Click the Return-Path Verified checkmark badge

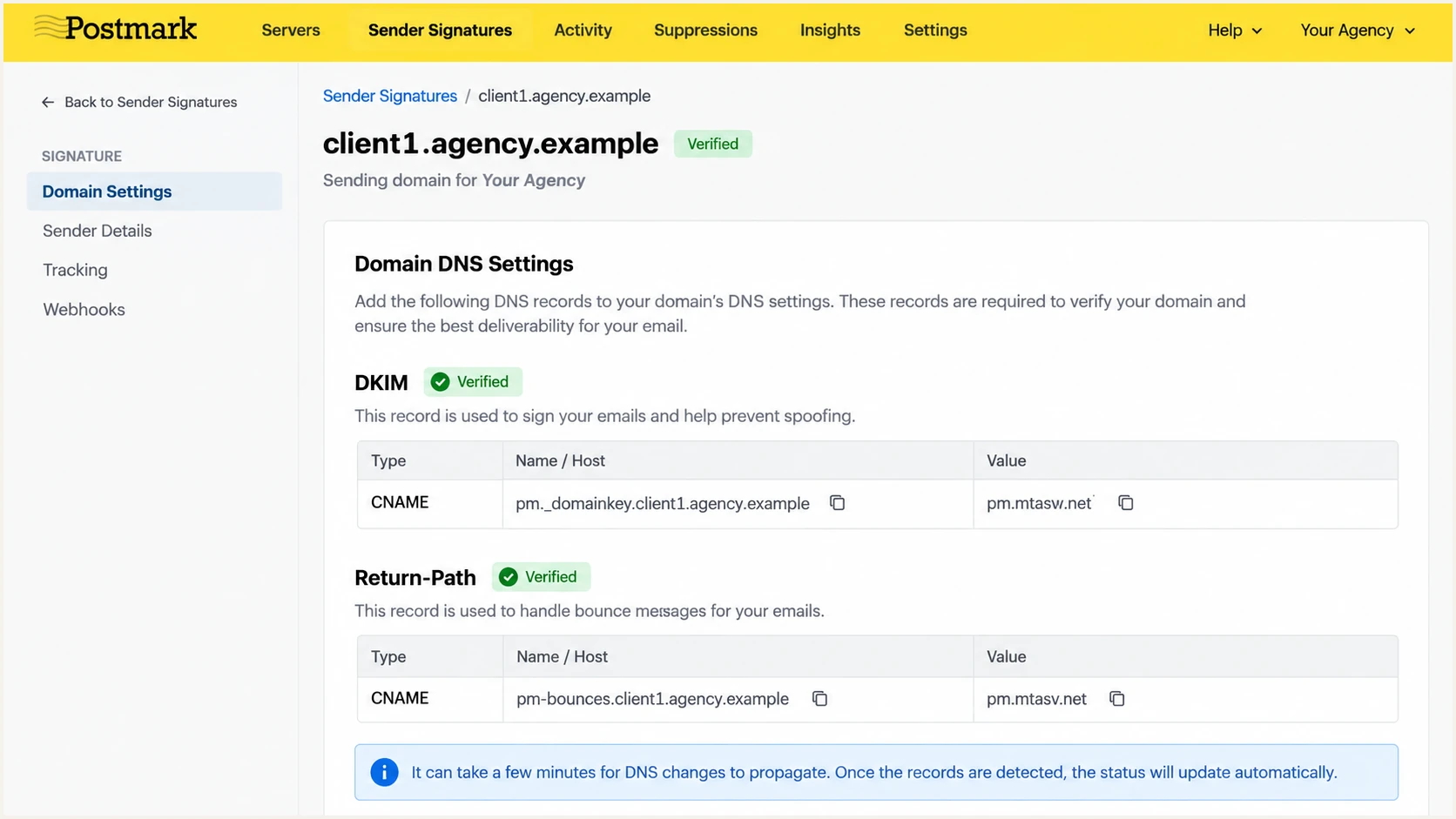click(x=541, y=577)
